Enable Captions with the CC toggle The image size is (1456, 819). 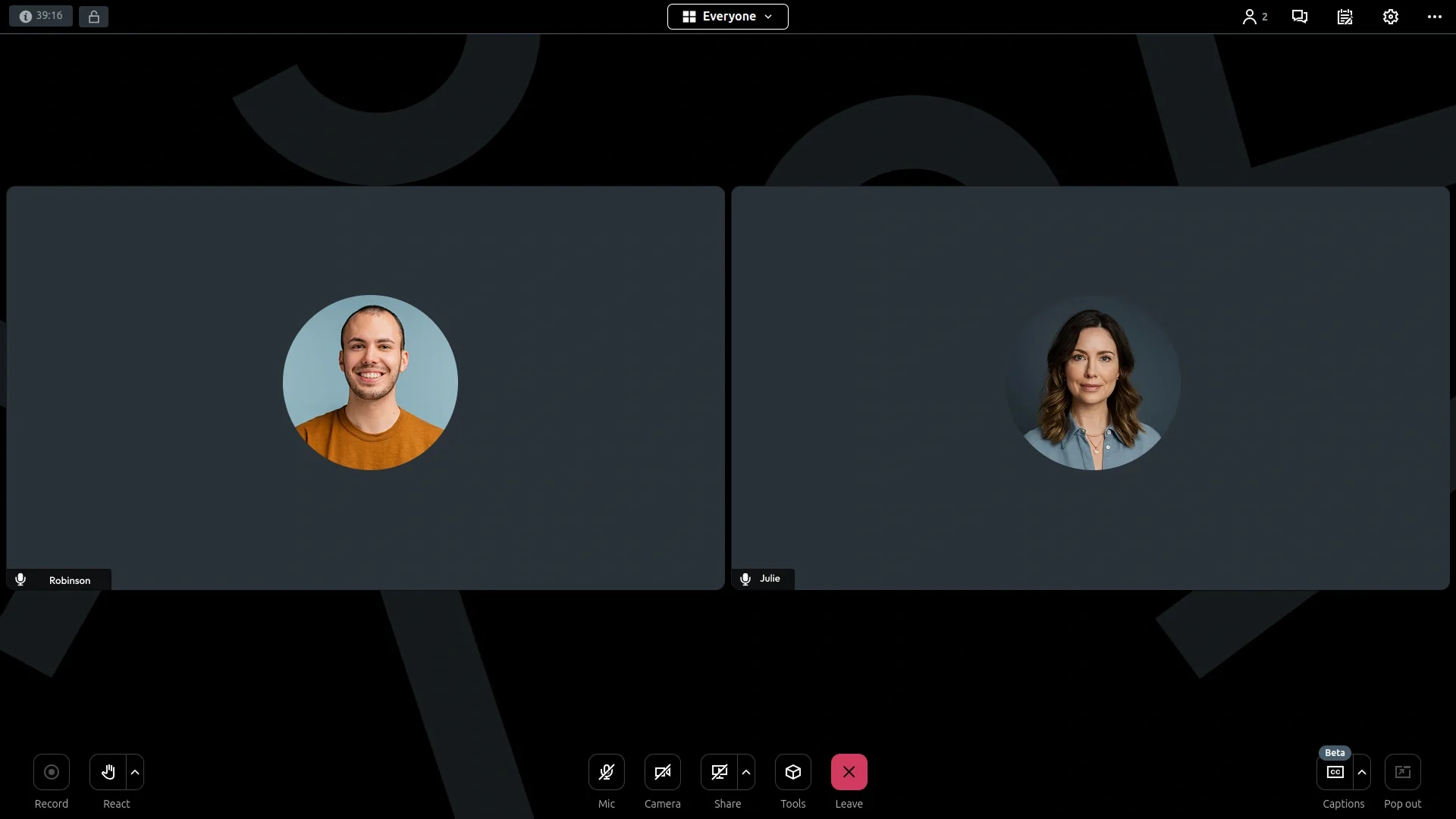coord(1335,772)
